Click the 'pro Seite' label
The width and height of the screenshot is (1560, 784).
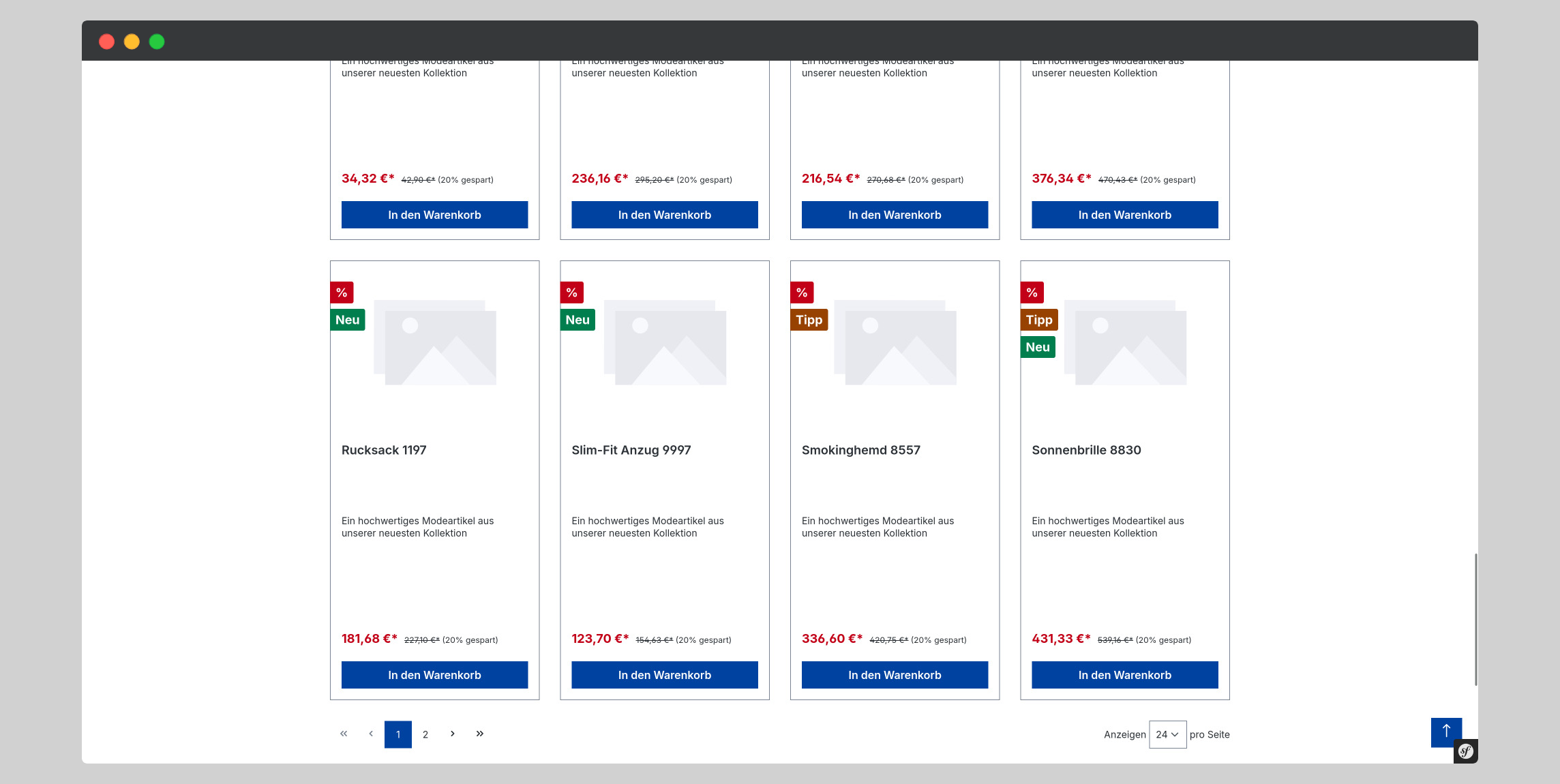pos(1210,734)
